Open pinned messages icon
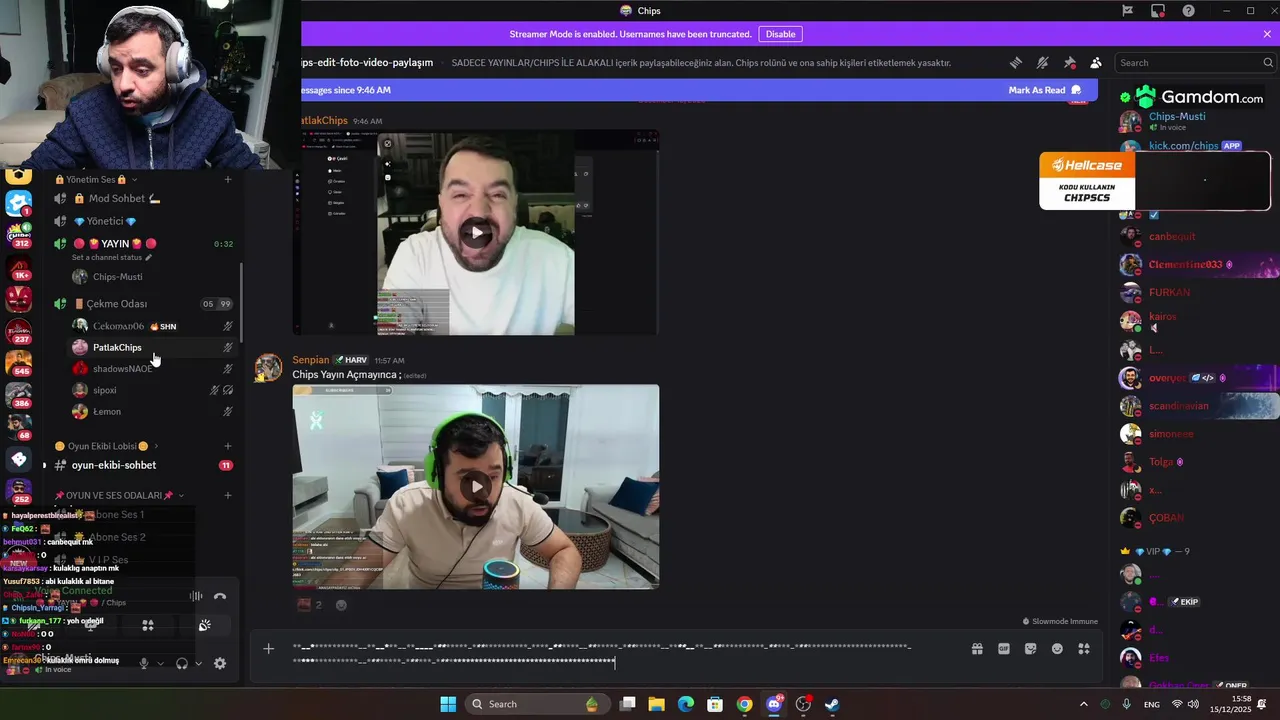1280x720 pixels. coord(1070,62)
